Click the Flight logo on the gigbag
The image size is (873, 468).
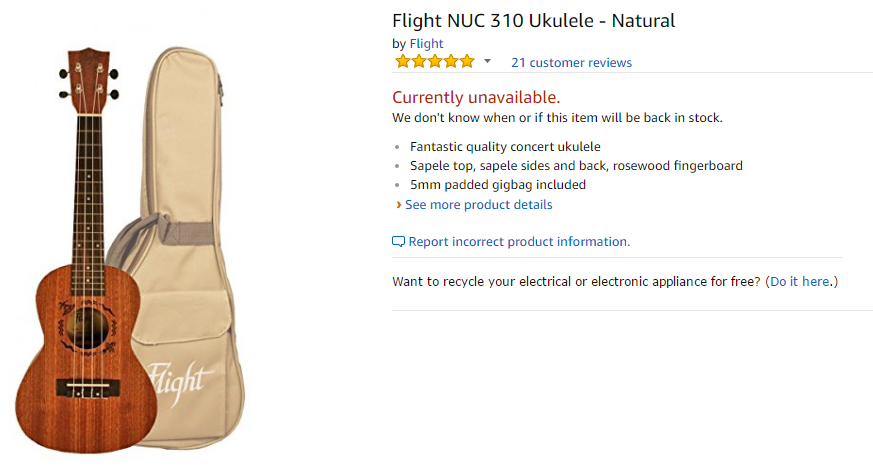pyautogui.click(x=180, y=382)
